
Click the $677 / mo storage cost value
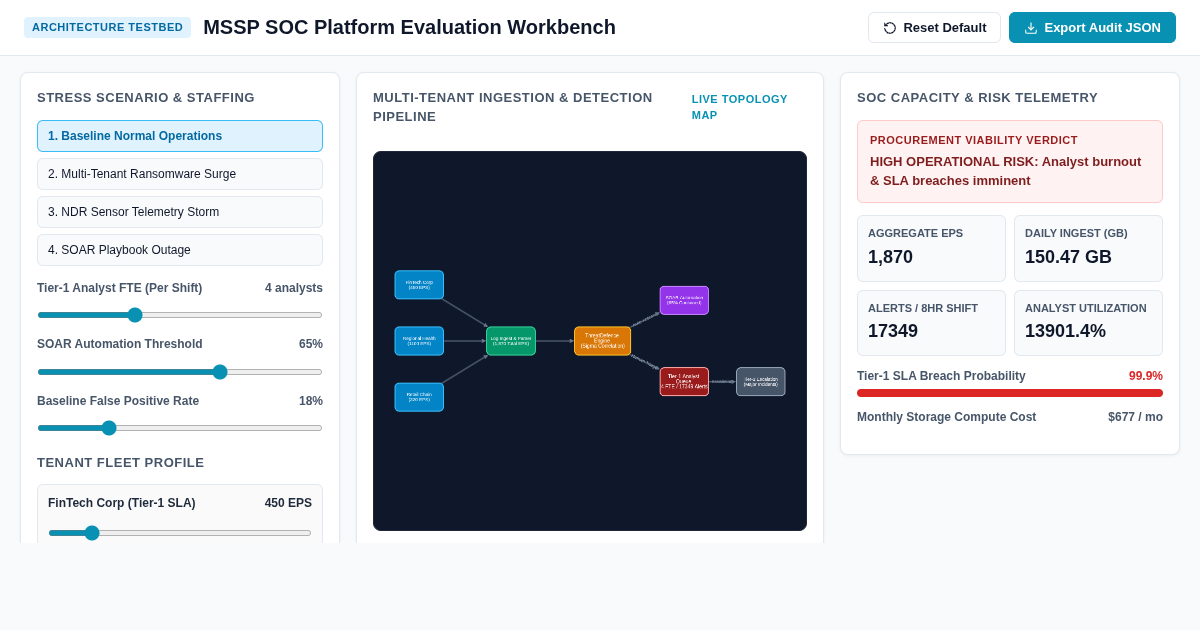click(1135, 417)
